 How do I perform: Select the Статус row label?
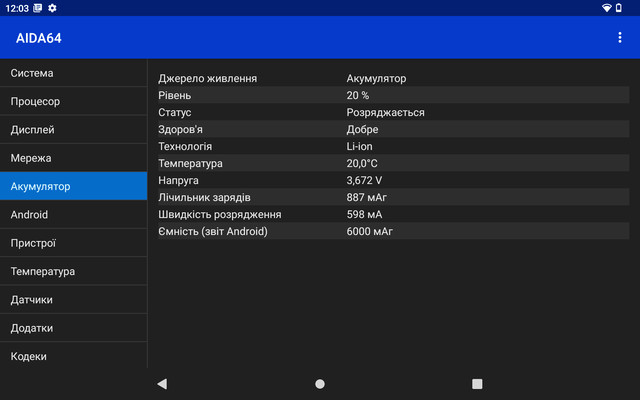pos(174,113)
